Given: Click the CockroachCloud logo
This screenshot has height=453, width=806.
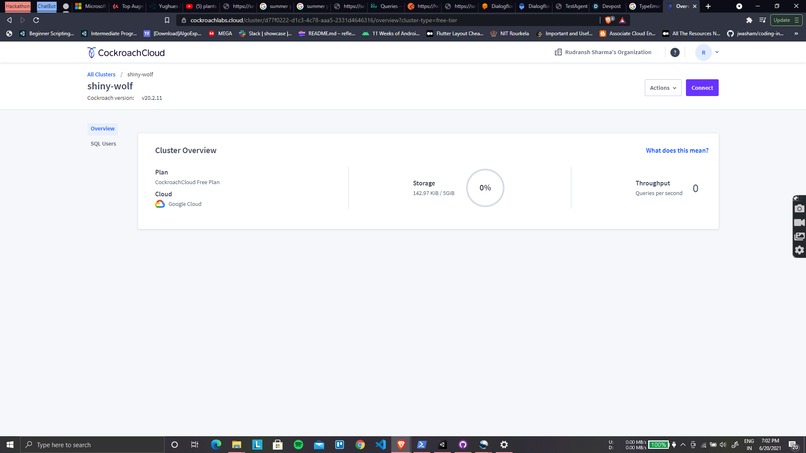Looking at the screenshot, I should [x=126, y=52].
